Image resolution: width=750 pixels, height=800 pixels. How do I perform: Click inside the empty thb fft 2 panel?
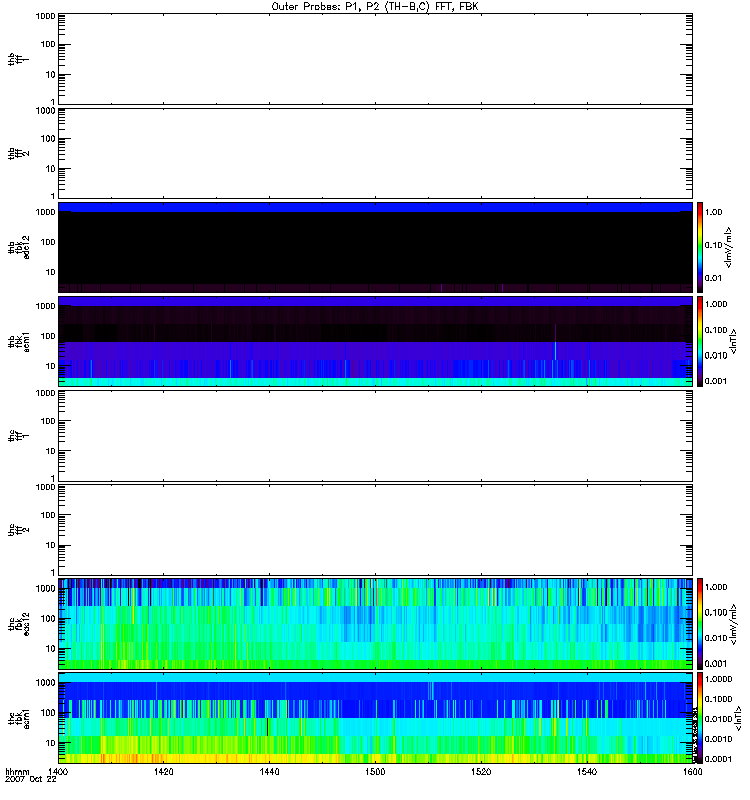point(375,152)
